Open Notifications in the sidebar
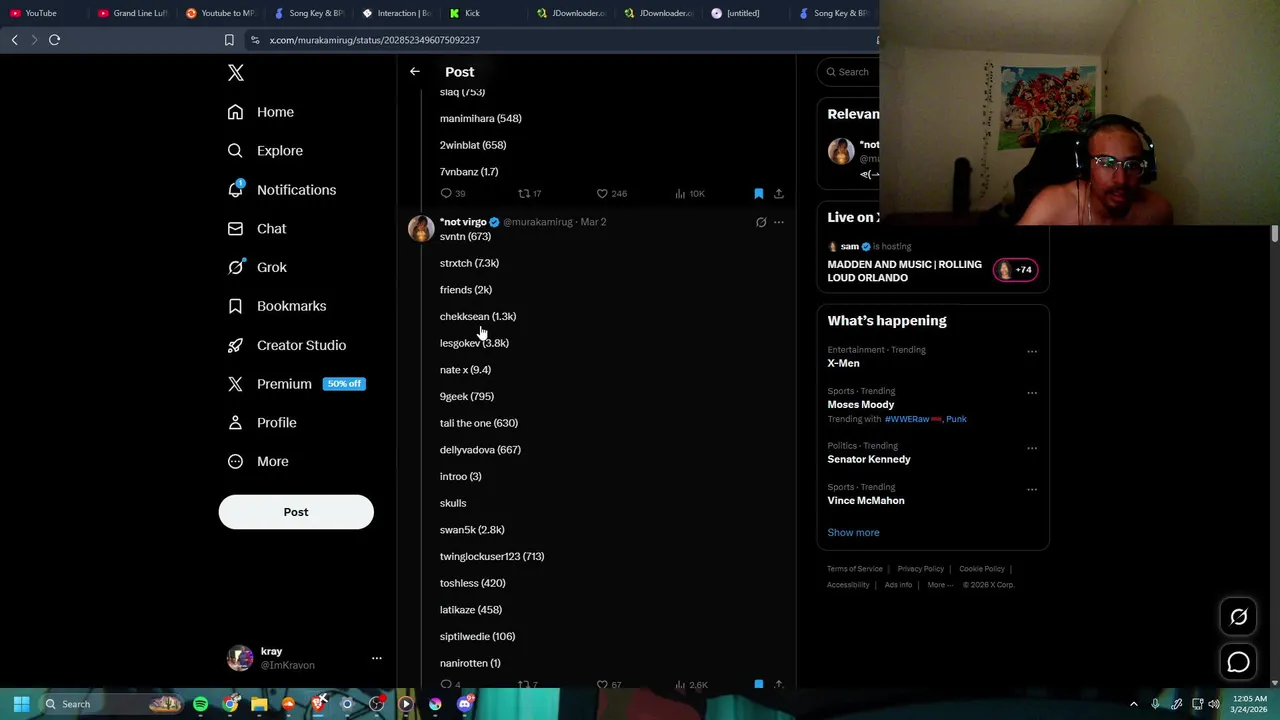Image resolution: width=1280 pixels, height=720 pixels. [282, 190]
